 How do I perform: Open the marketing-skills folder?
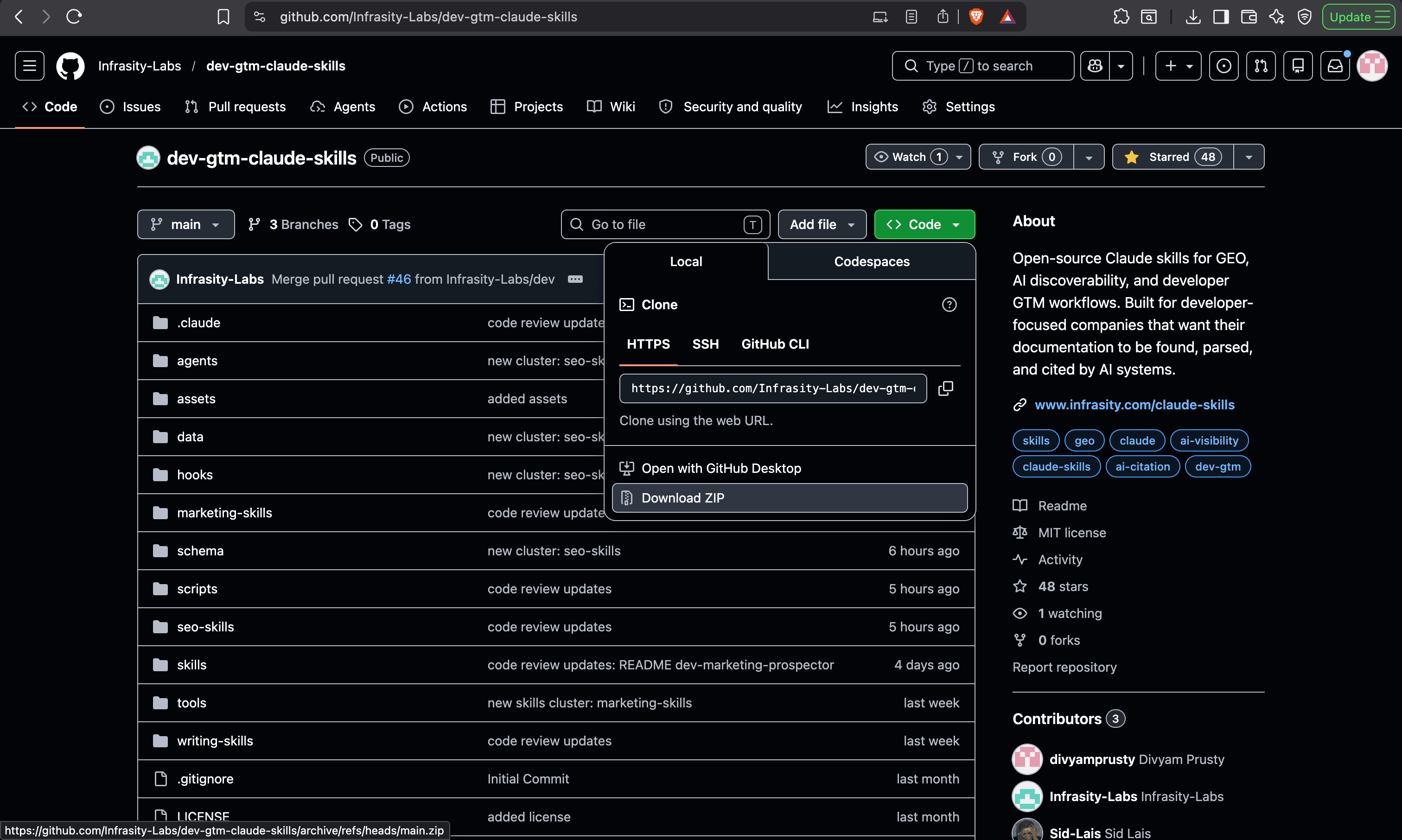(x=224, y=513)
